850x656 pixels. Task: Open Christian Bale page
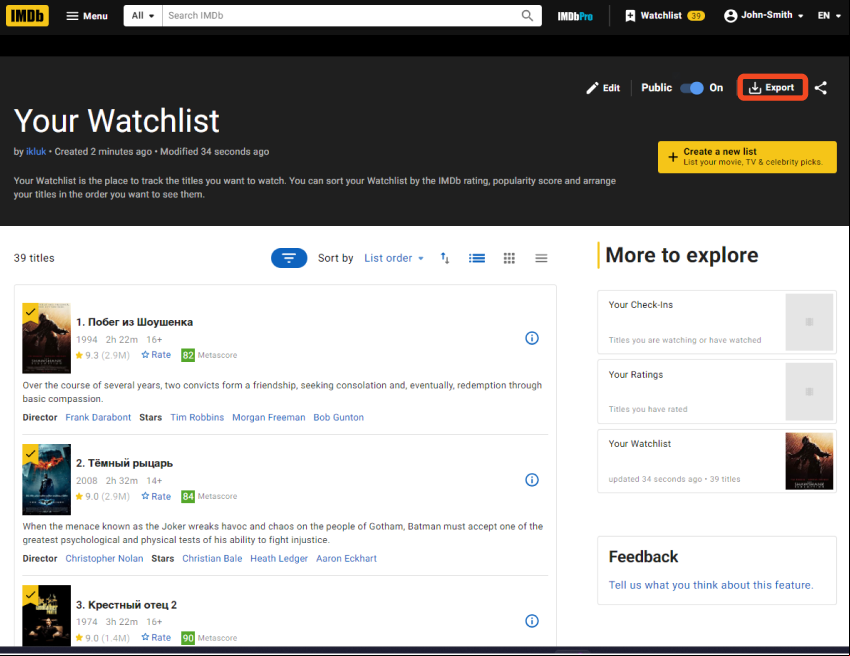tap(212, 558)
